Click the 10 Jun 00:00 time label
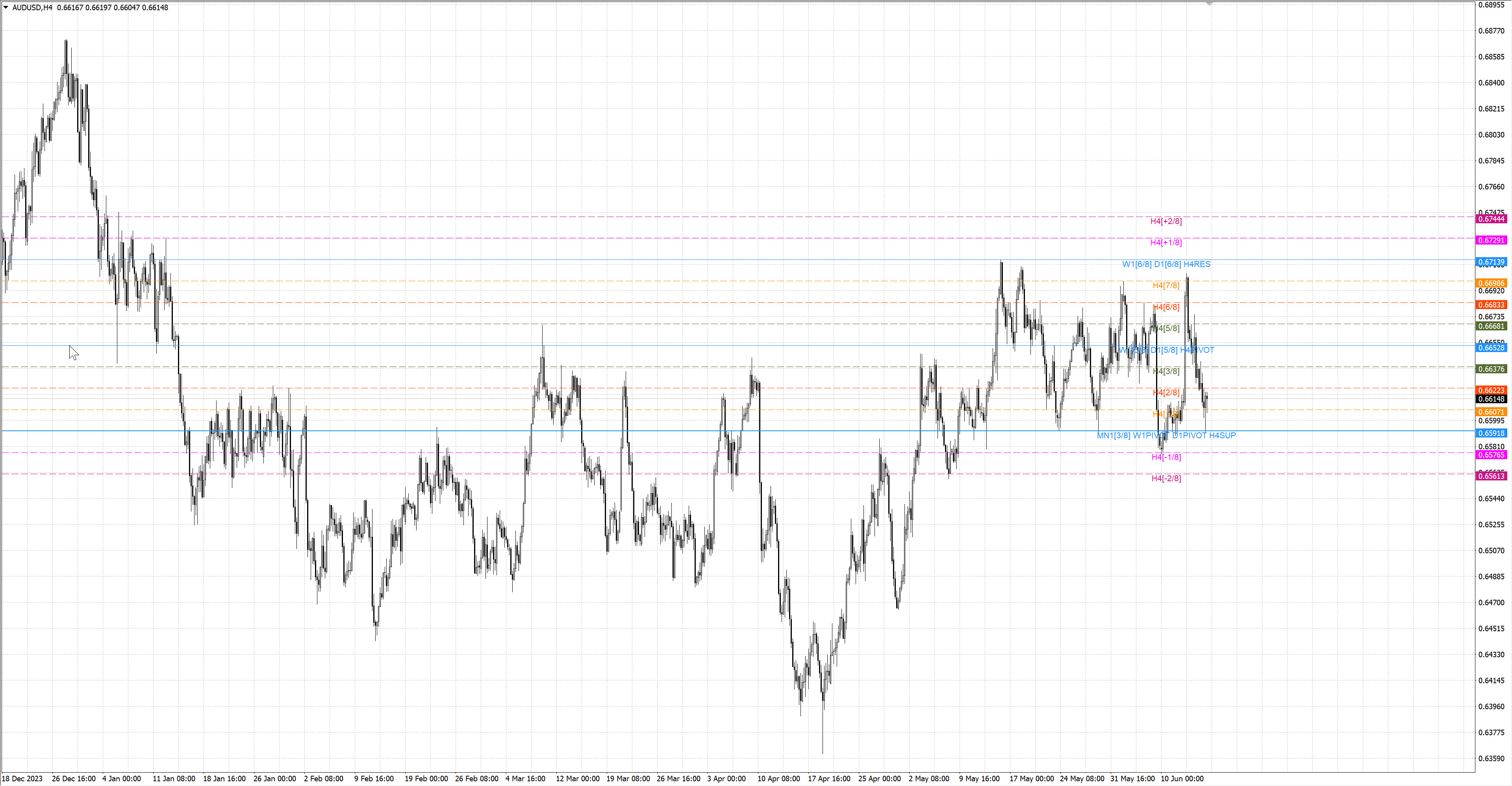 coord(1182,779)
